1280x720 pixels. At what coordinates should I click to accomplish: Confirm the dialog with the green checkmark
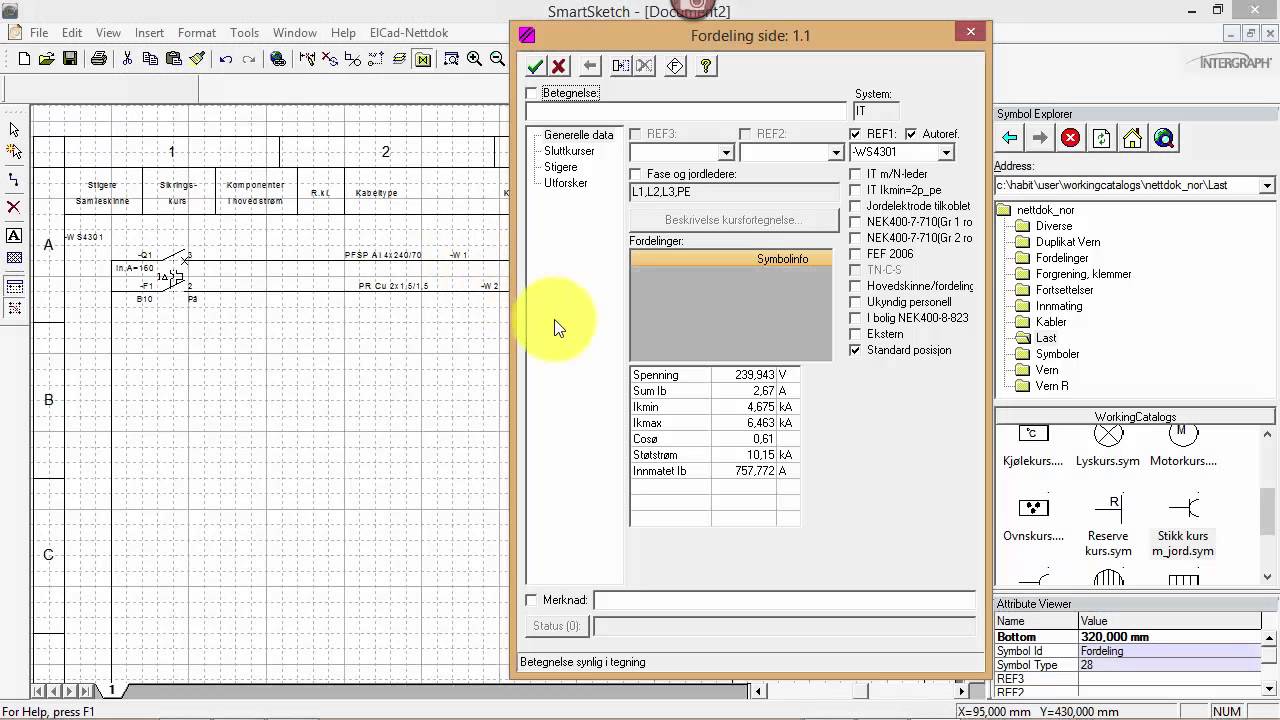pos(536,66)
